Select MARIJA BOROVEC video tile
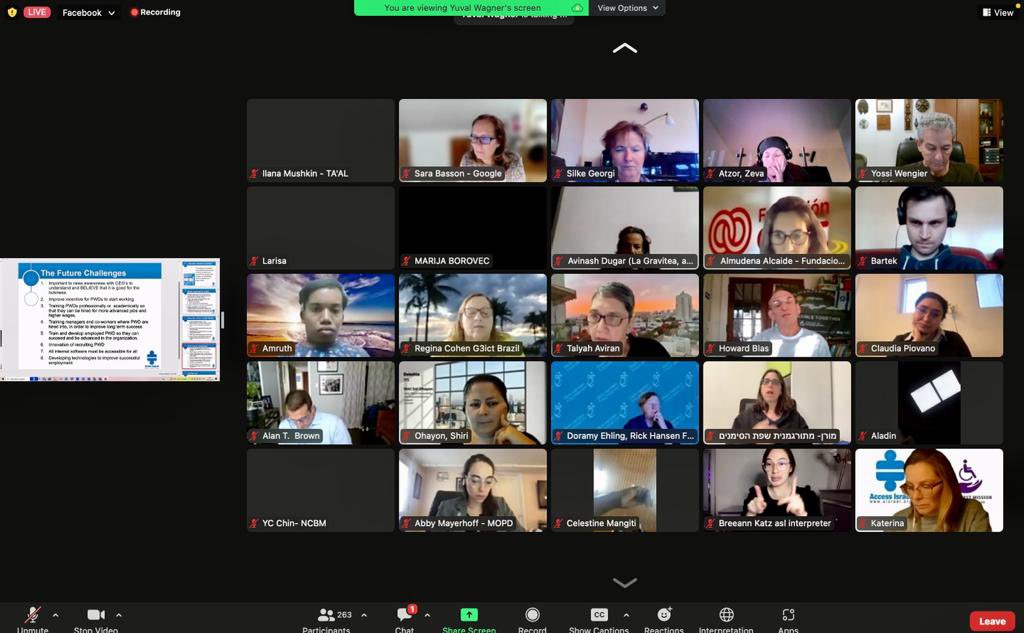 [x=473, y=228]
